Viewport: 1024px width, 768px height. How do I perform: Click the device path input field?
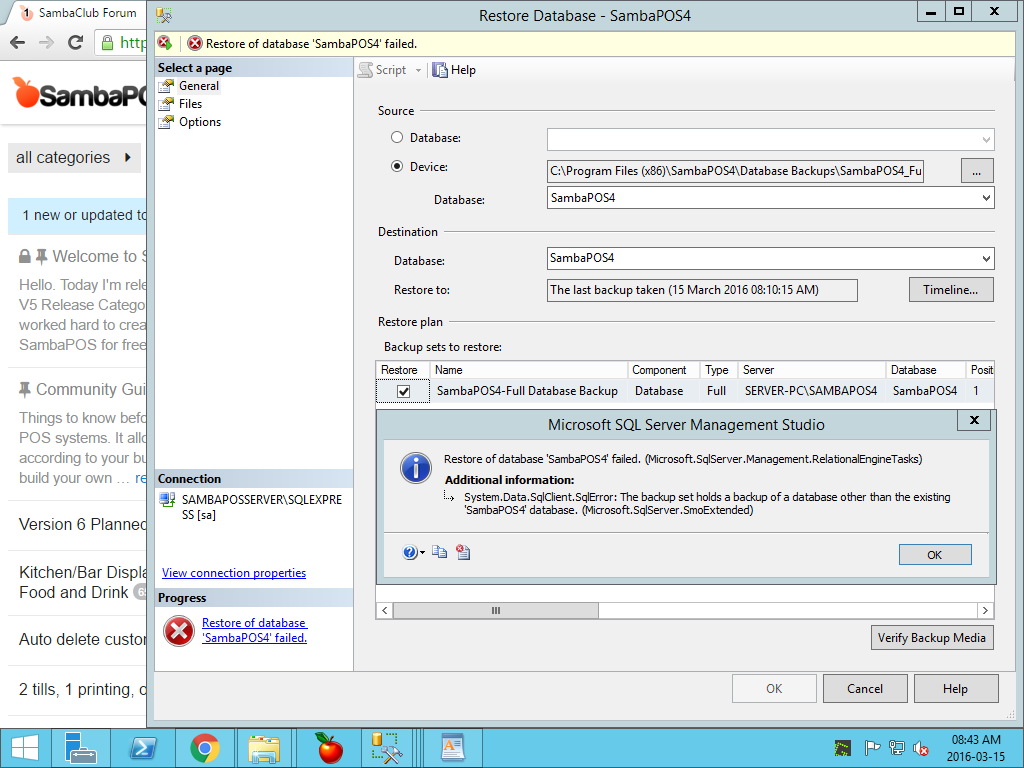click(x=735, y=171)
